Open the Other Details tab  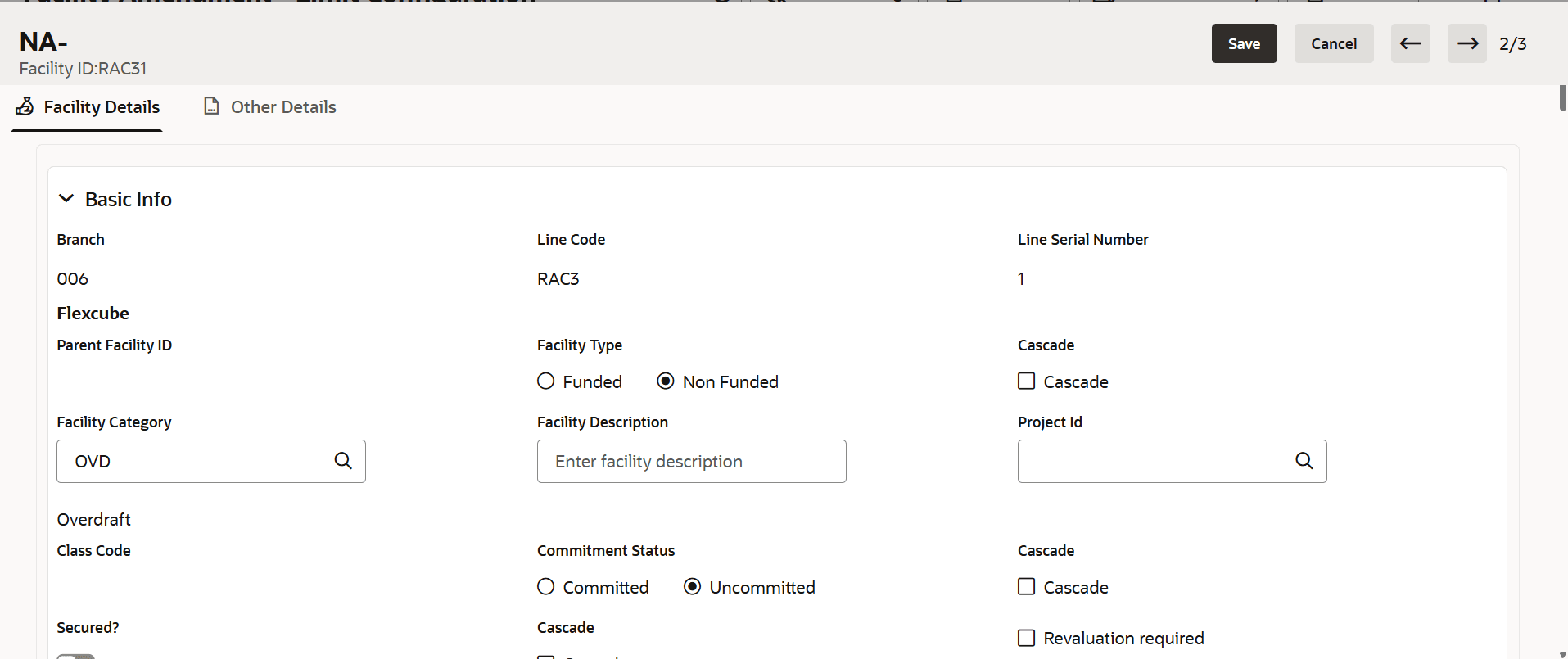click(269, 107)
